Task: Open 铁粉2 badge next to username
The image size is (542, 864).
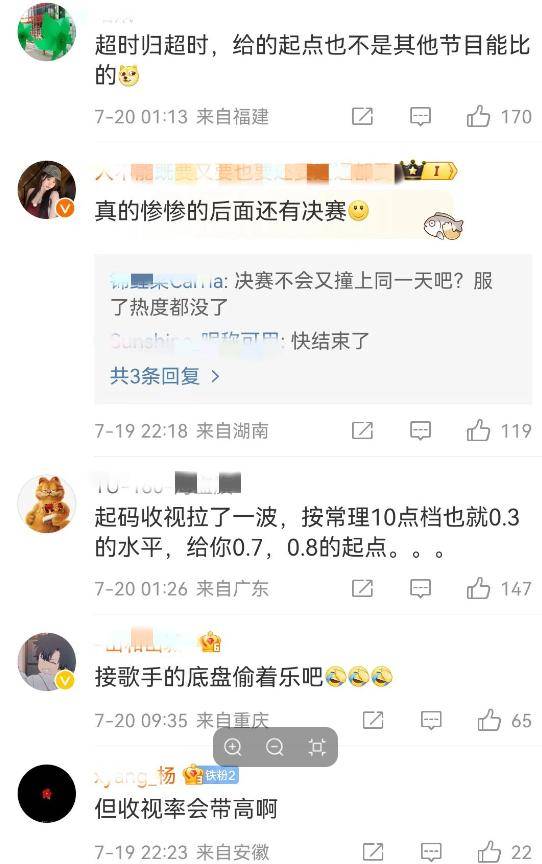Action: 220,775
